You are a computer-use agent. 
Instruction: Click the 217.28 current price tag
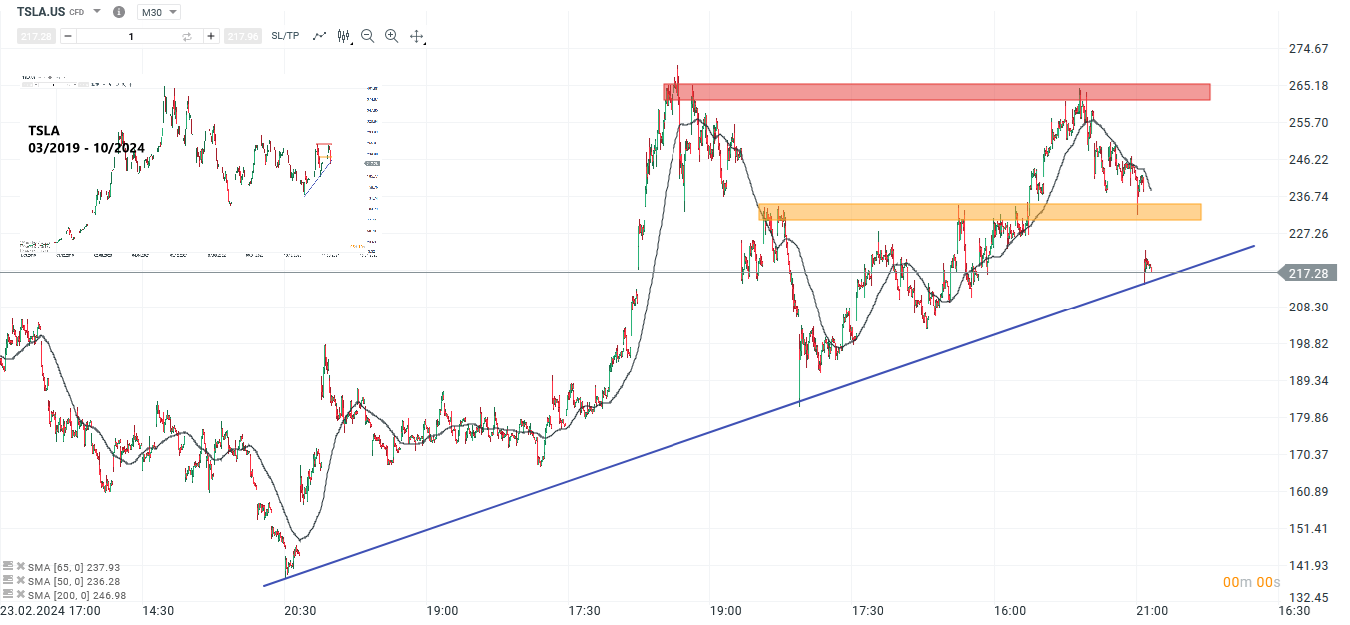click(1309, 273)
